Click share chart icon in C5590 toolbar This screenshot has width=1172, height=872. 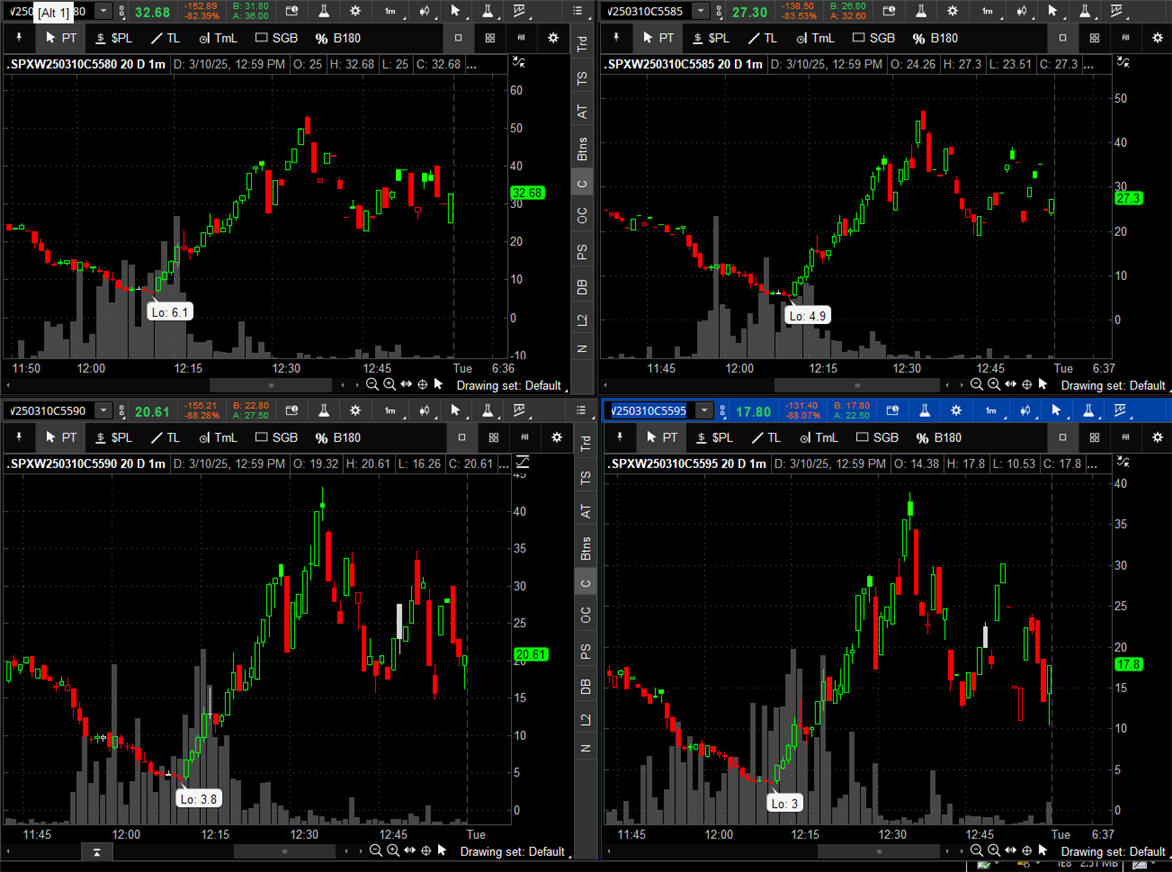tap(292, 410)
